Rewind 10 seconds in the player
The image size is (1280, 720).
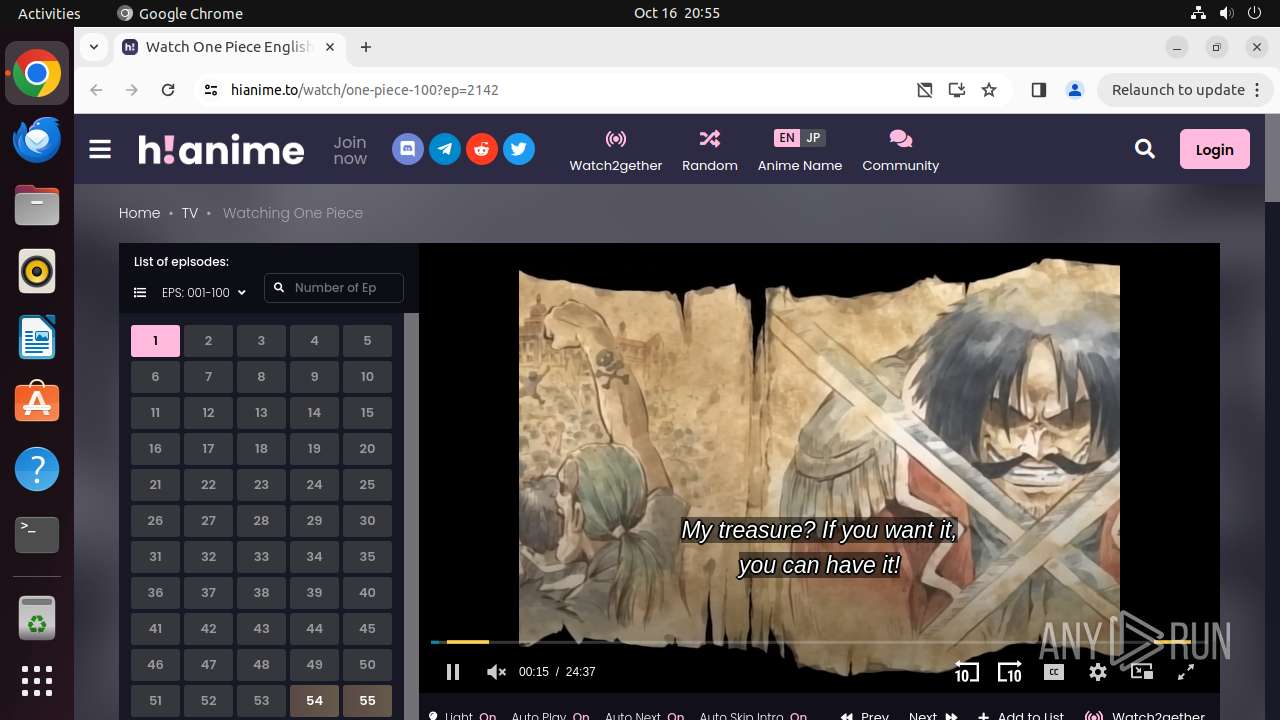966,672
